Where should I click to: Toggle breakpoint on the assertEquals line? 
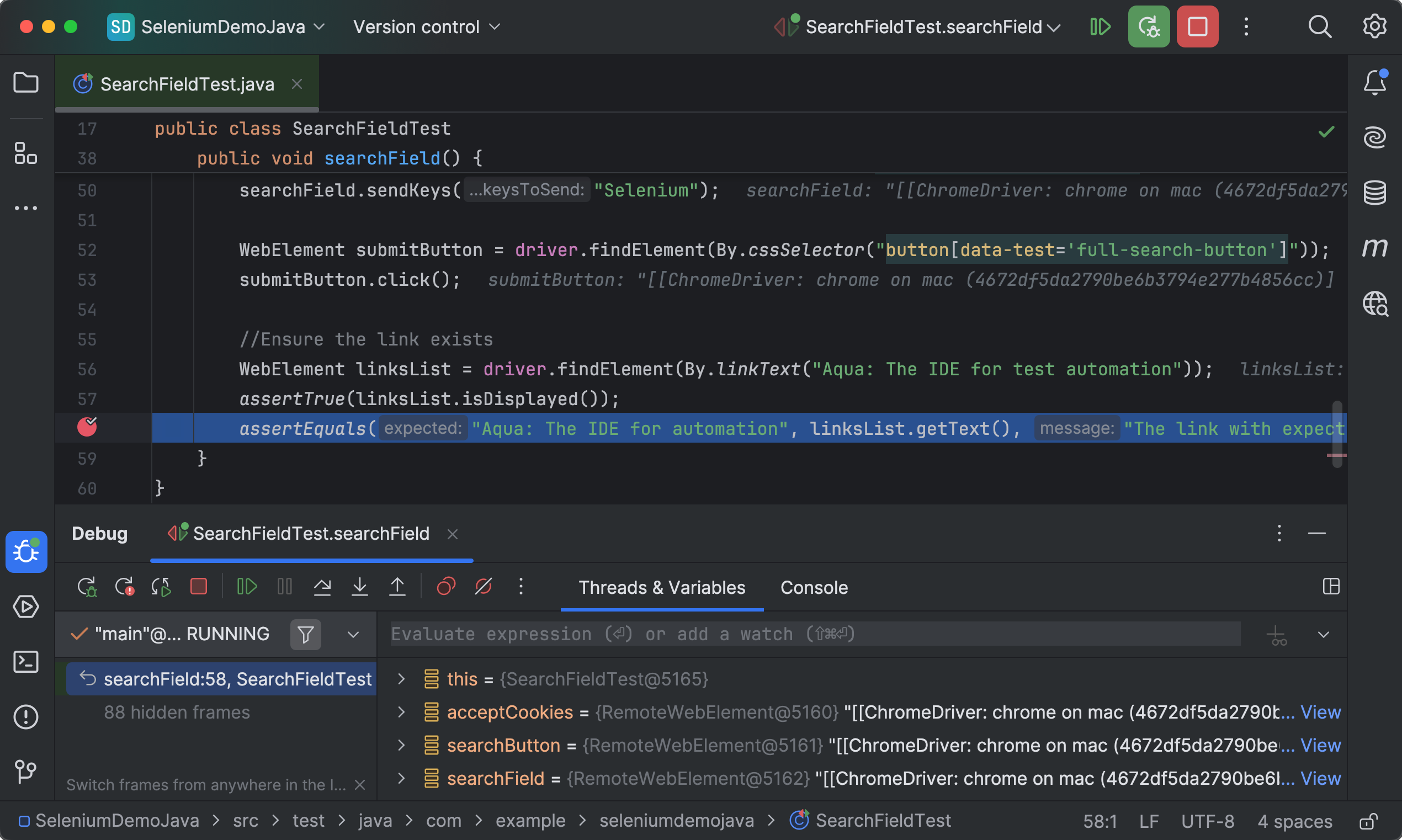(x=87, y=427)
